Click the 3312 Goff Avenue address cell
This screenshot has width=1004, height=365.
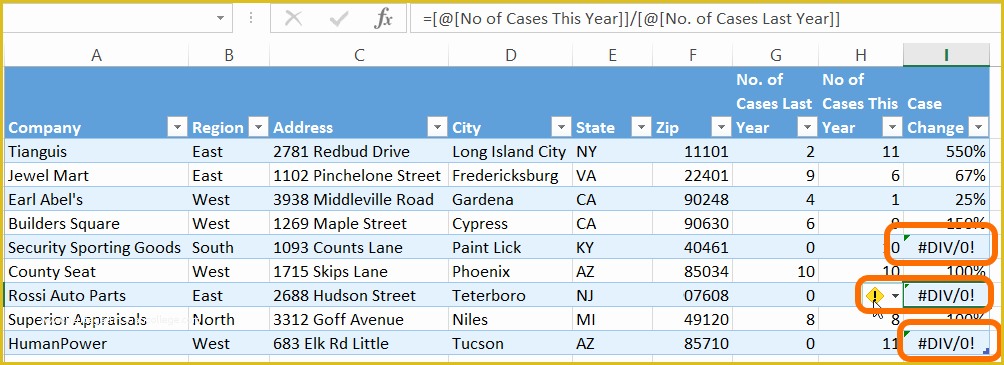(x=359, y=320)
